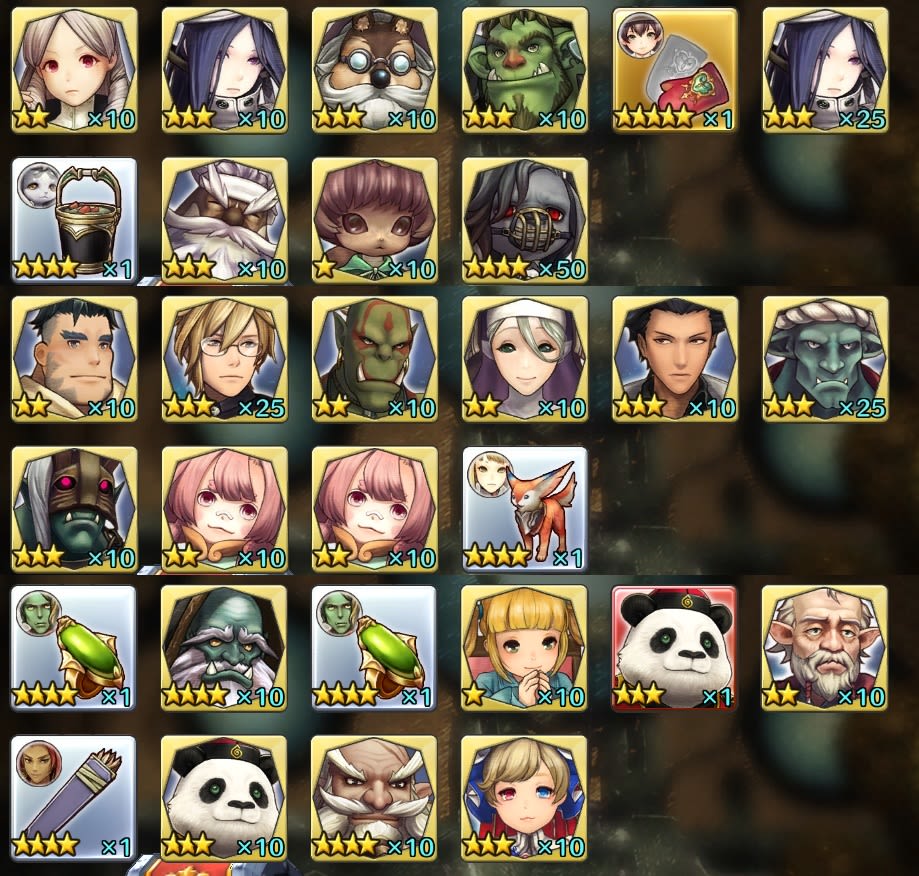Choose the masked dark-haired unit x50 tile

click(x=525, y=220)
